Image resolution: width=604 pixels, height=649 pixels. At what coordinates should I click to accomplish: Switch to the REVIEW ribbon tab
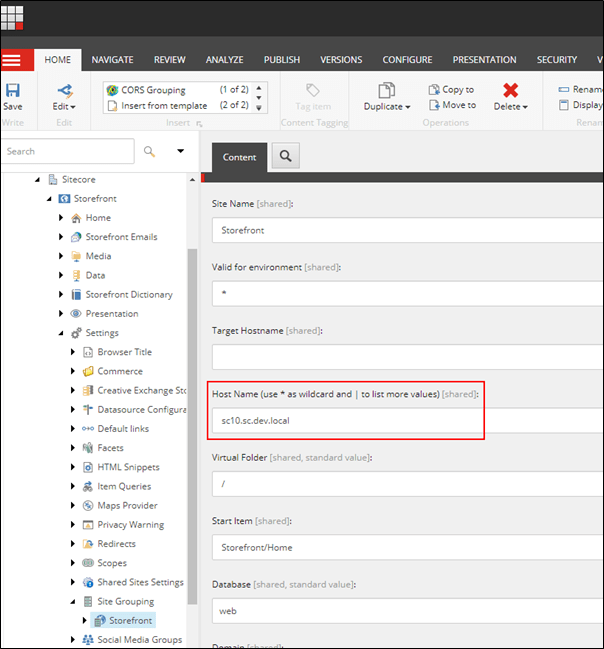pos(170,60)
